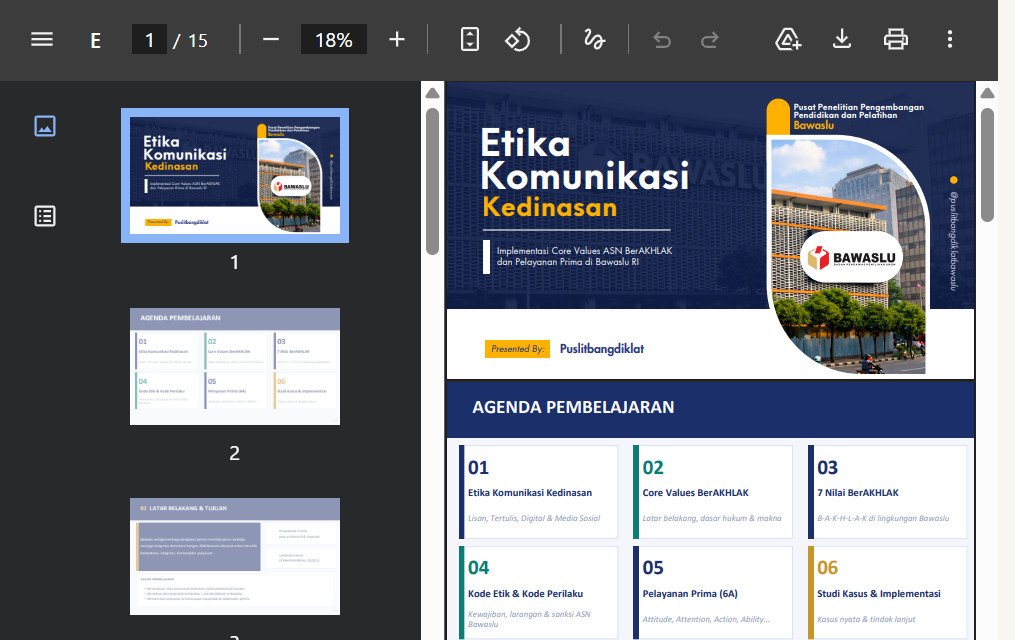
Task: Click the Puslitbangdiklat presenter name
Action: (602, 349)
